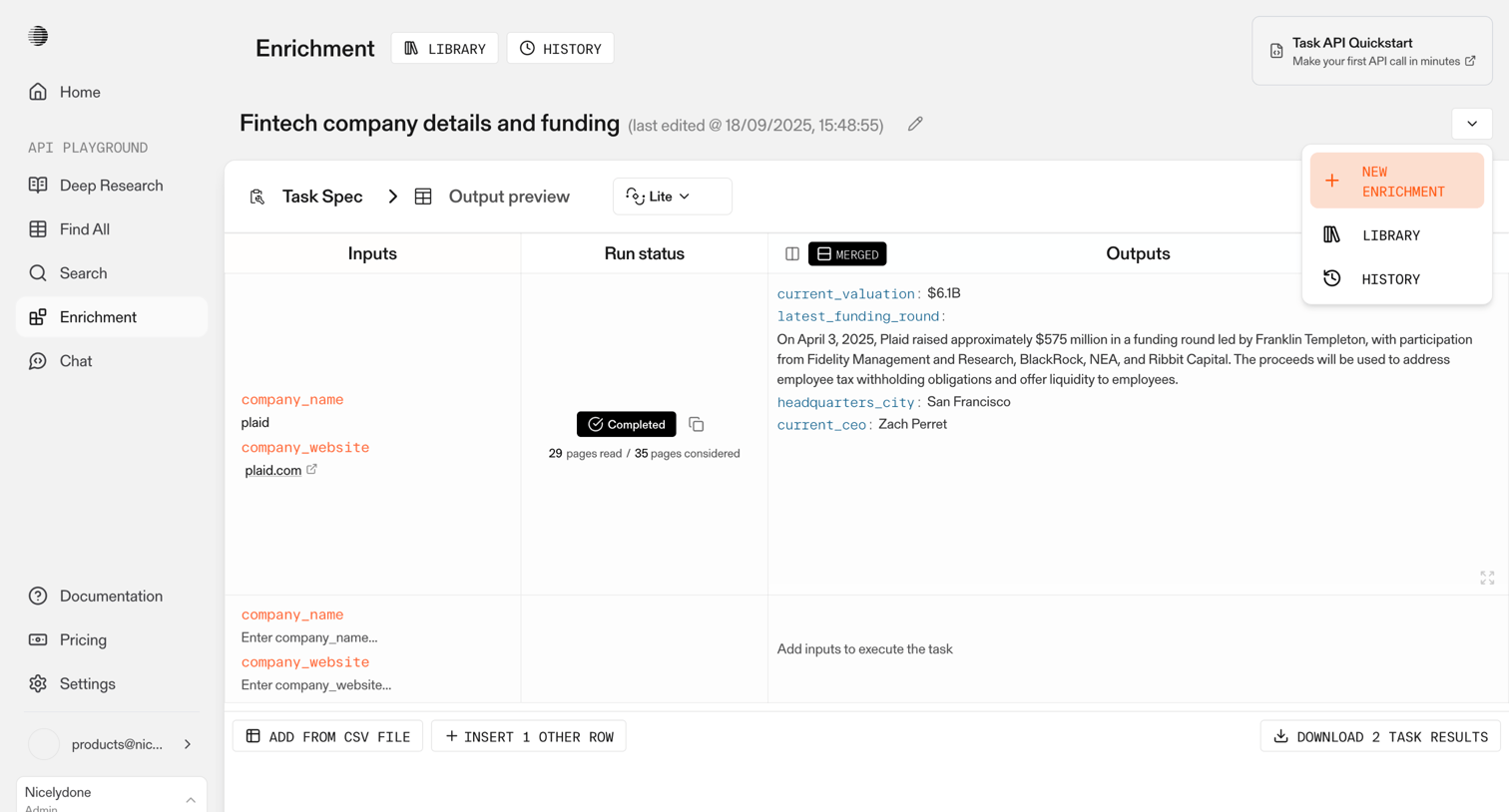The image size is (1509, 812).
Task: Click the current_valuation field label
Action: click(846, 294)
